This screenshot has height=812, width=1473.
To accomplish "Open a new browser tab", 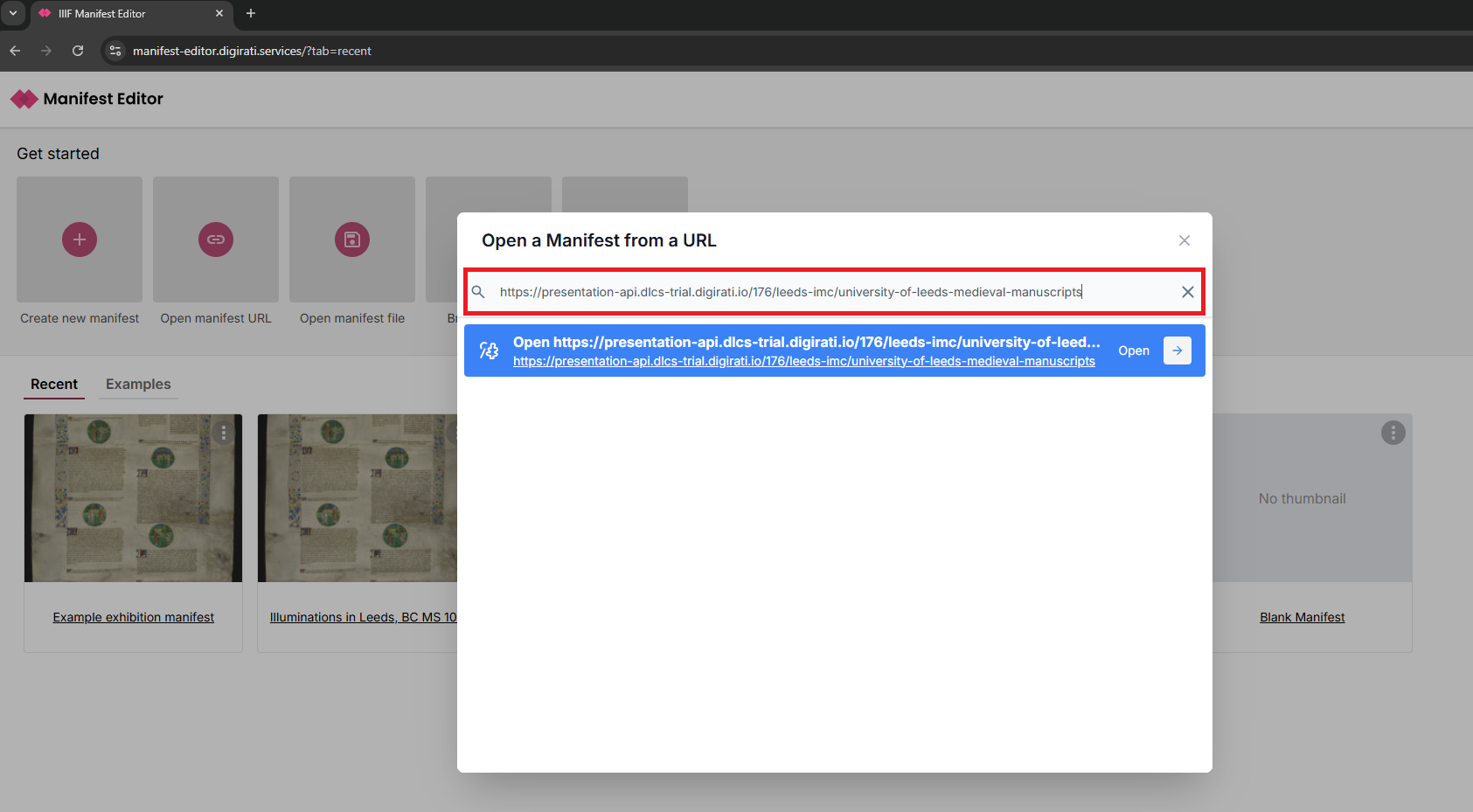I will coord(251,13).
